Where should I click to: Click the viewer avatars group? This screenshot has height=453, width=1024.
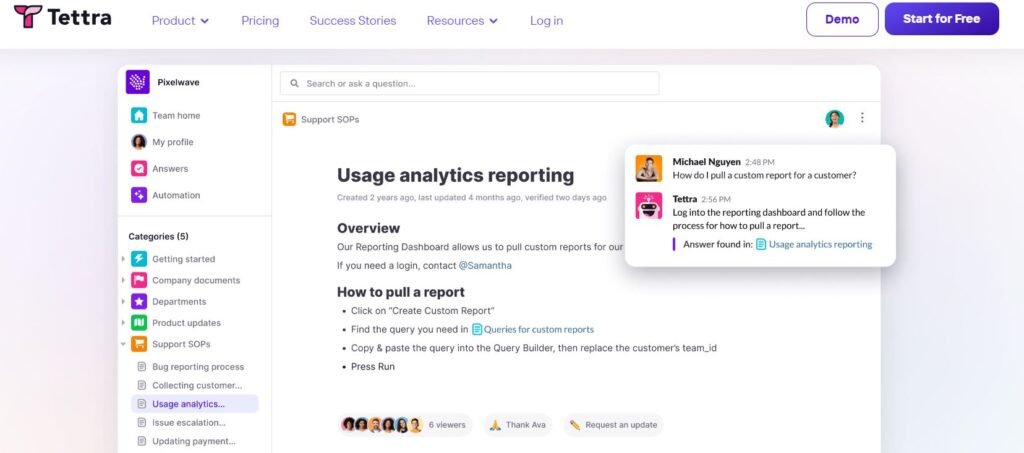[x=382, y=425]
